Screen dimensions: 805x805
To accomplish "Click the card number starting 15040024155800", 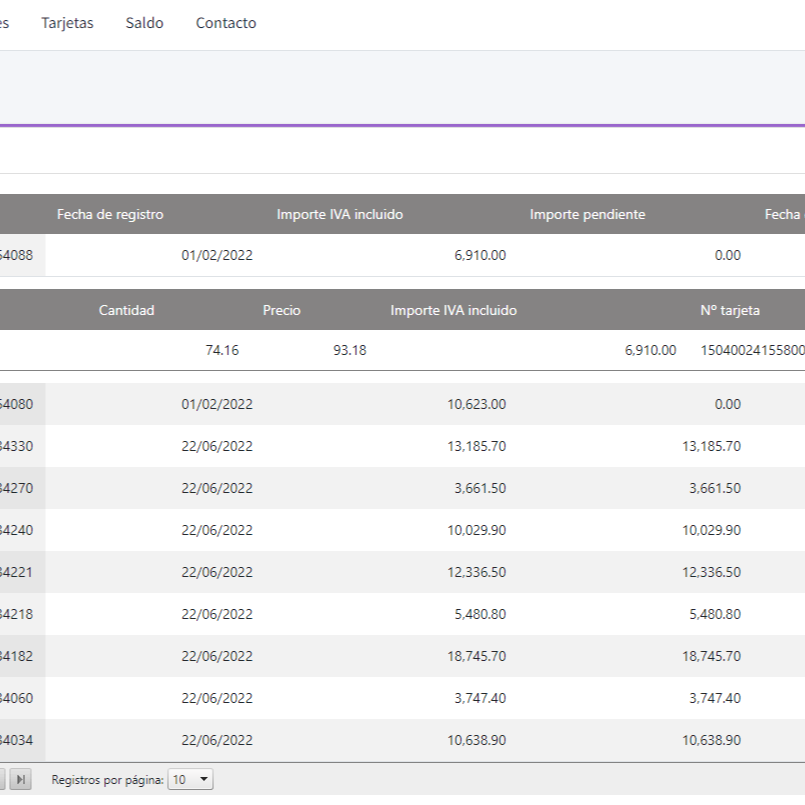I will point(752,350).
